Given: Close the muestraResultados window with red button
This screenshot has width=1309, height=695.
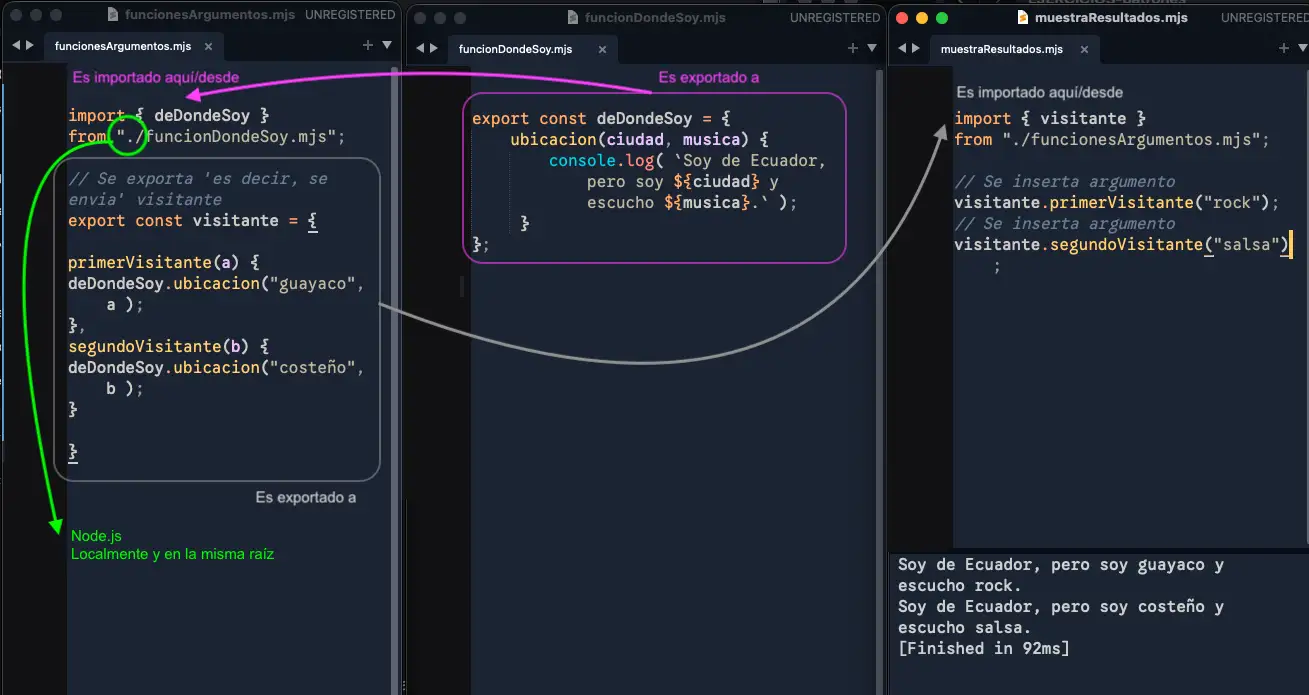Looking at the screenshot, I should (904, 18).
